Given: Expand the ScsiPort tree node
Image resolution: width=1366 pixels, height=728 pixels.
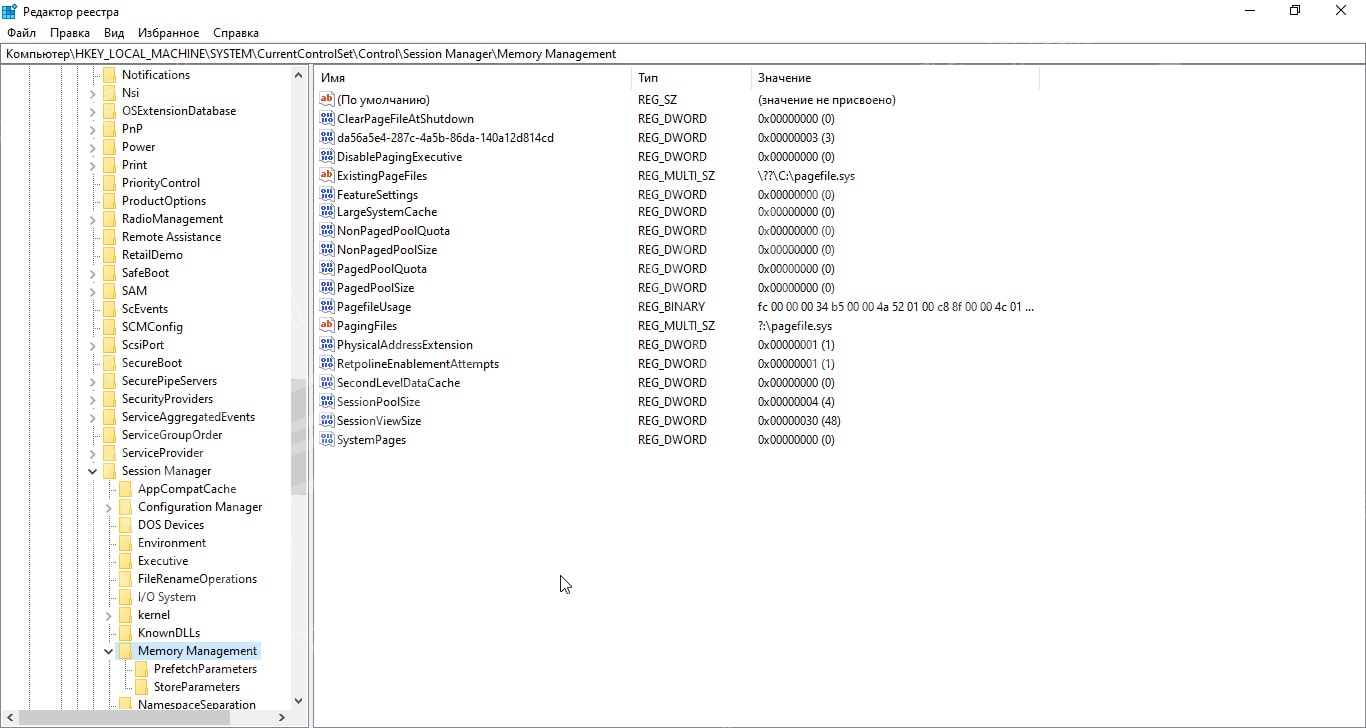Looking at the screenshot, I should point(92,345).
